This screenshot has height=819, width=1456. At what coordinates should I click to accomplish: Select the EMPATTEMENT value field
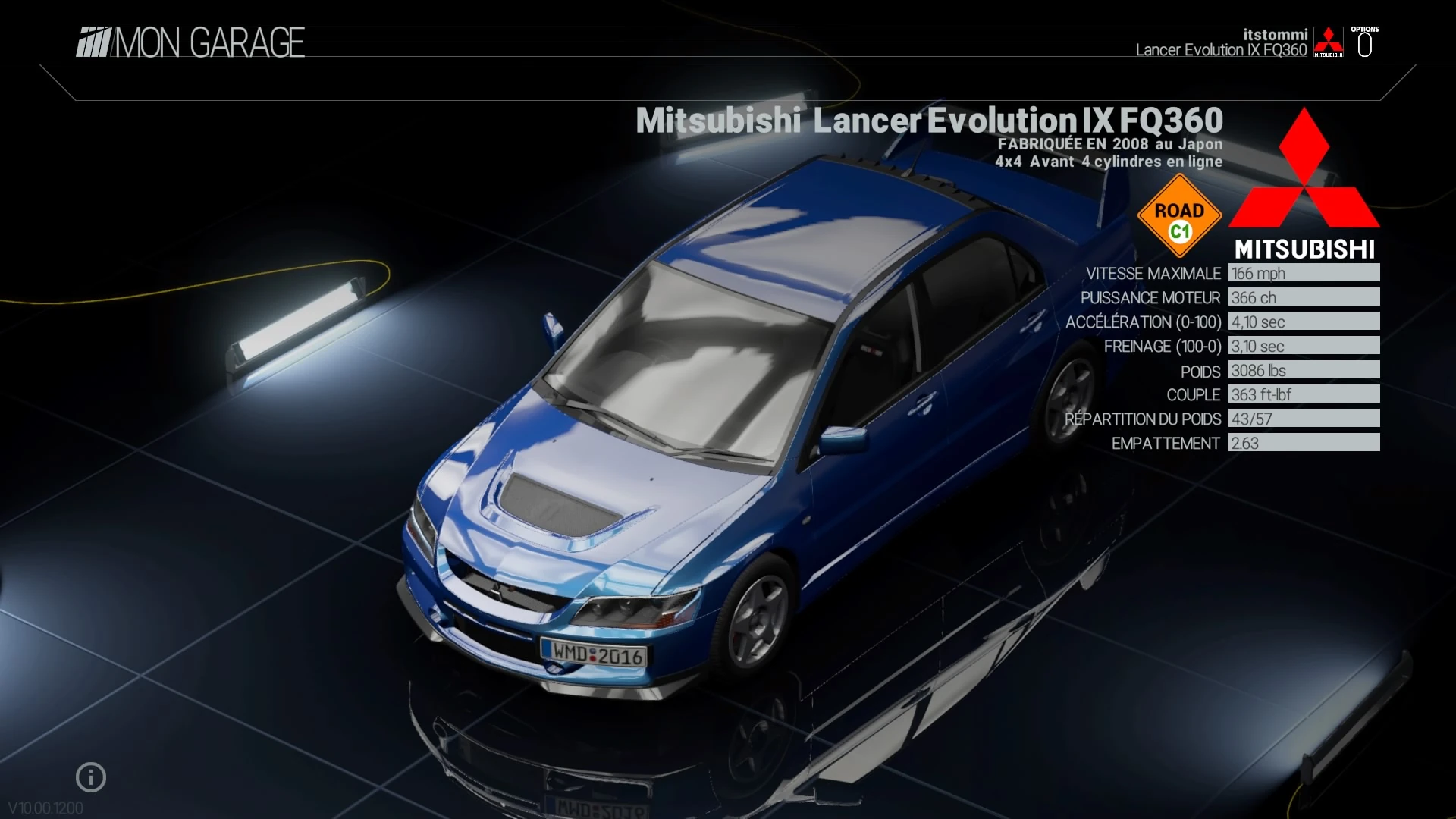point(1303,444)
